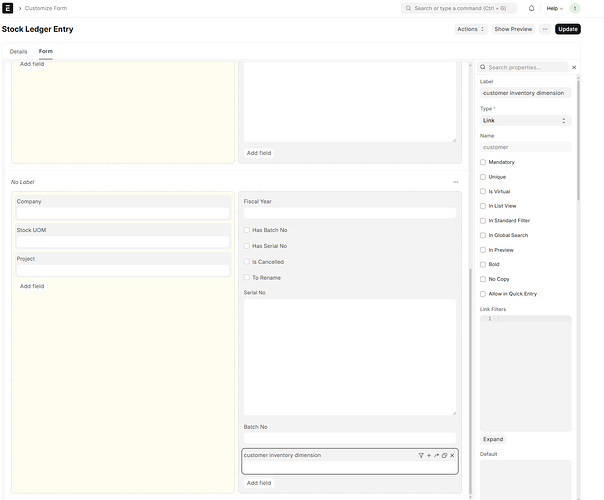Open the section options ellipsis menu
This screenshot has height=500, width=604.
pyautogui.click(x=456, y=182)
